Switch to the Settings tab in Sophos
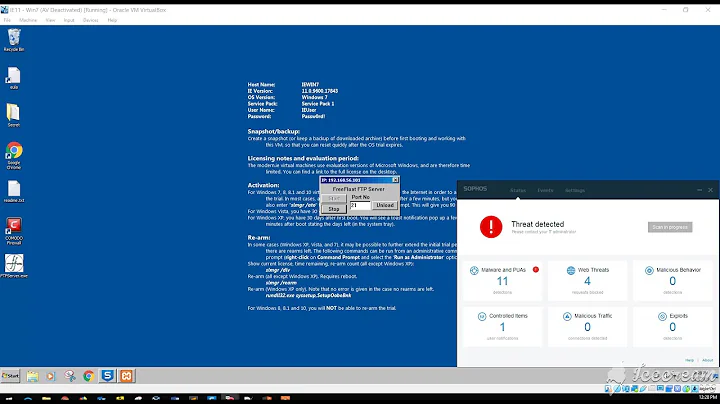 pos(574,190)
